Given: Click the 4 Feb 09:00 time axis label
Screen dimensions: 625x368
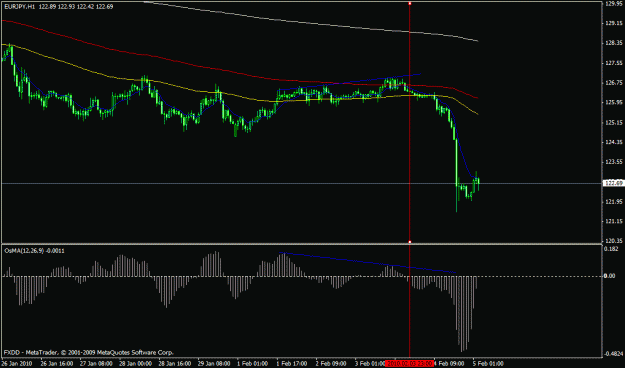Looking at the screenshot, I should click(x=449, y=364).
